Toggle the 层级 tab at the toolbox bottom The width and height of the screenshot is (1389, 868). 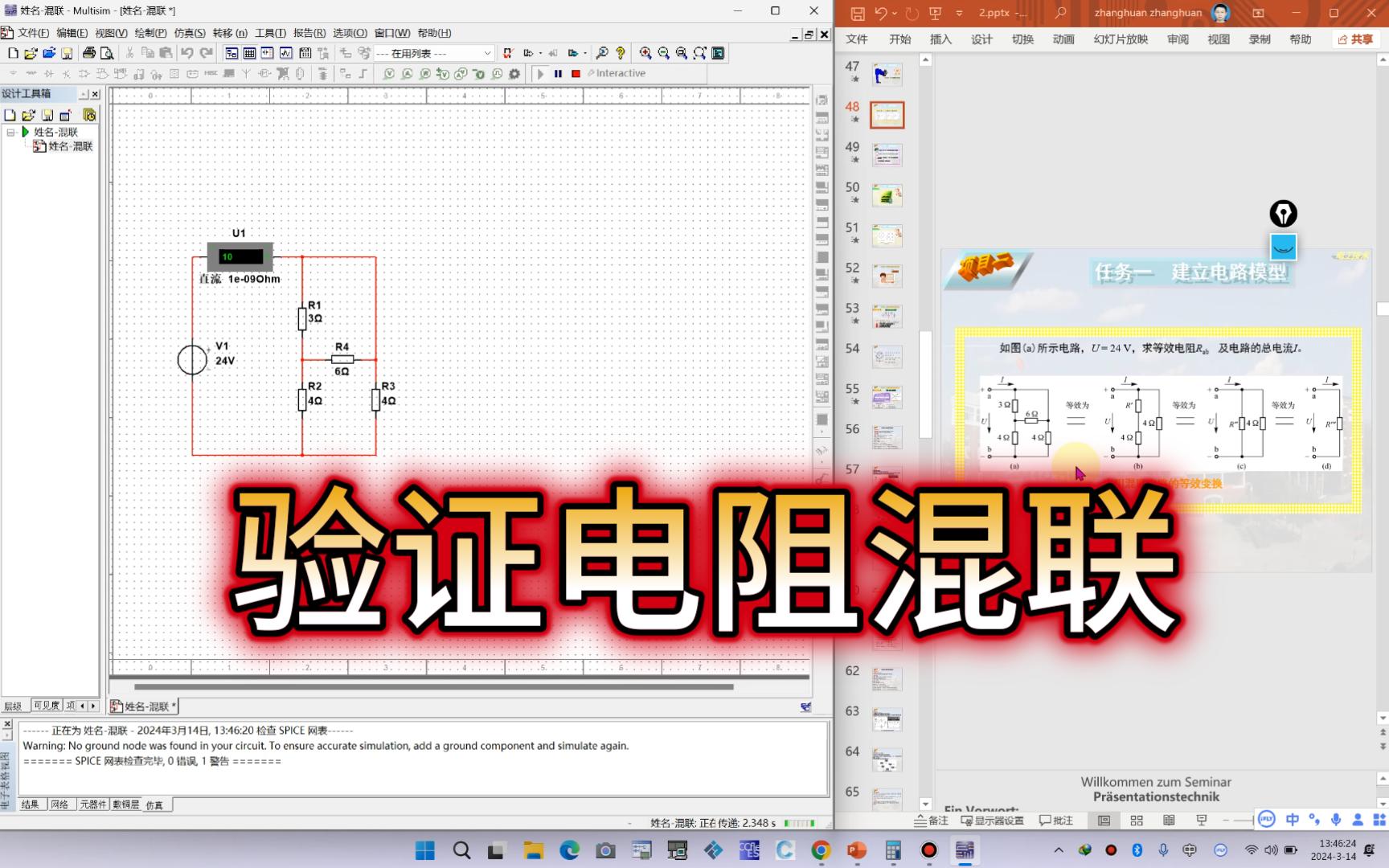[x=14, y=705]
